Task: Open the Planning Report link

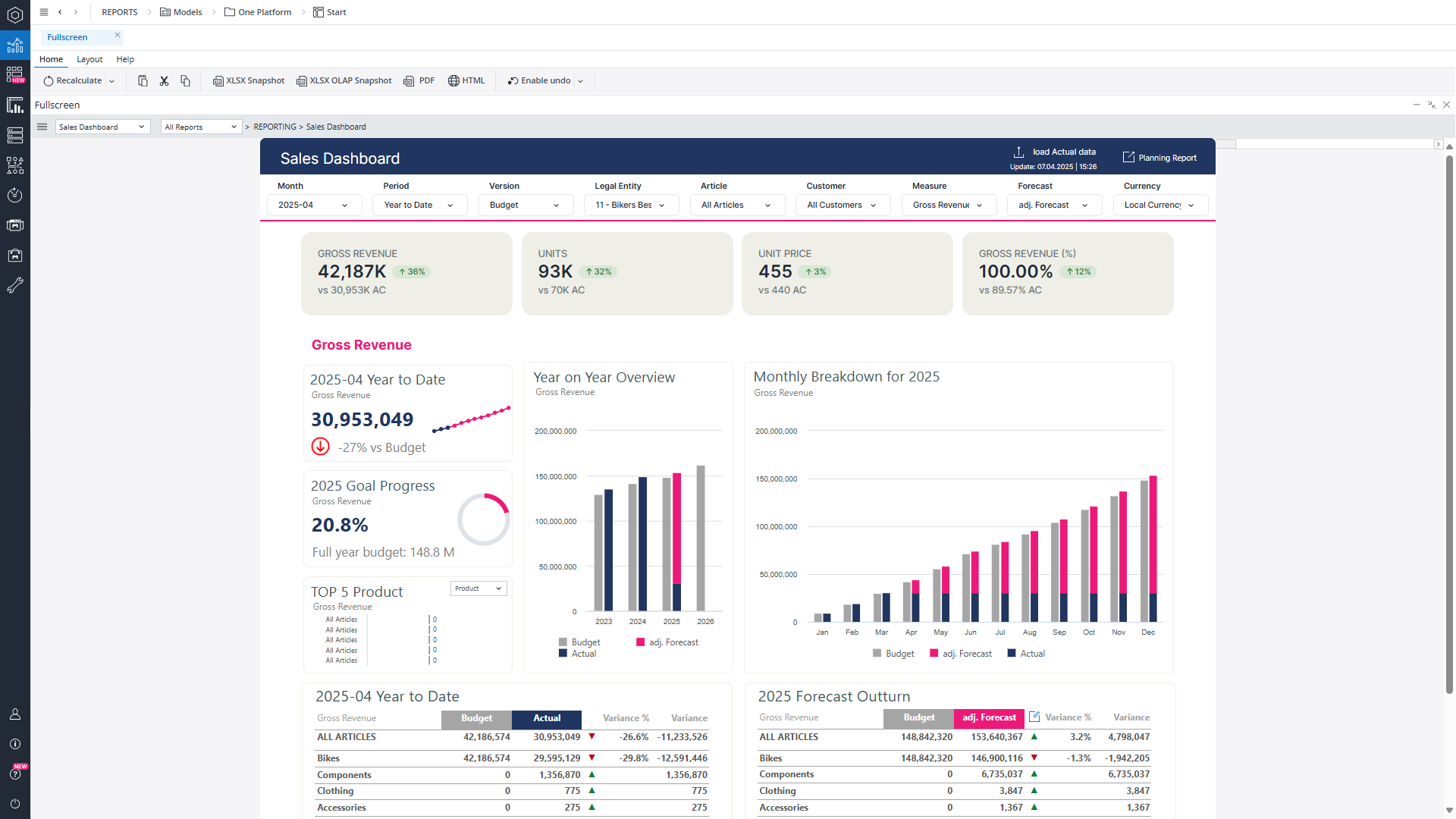Action: [x=1159, y=158]
